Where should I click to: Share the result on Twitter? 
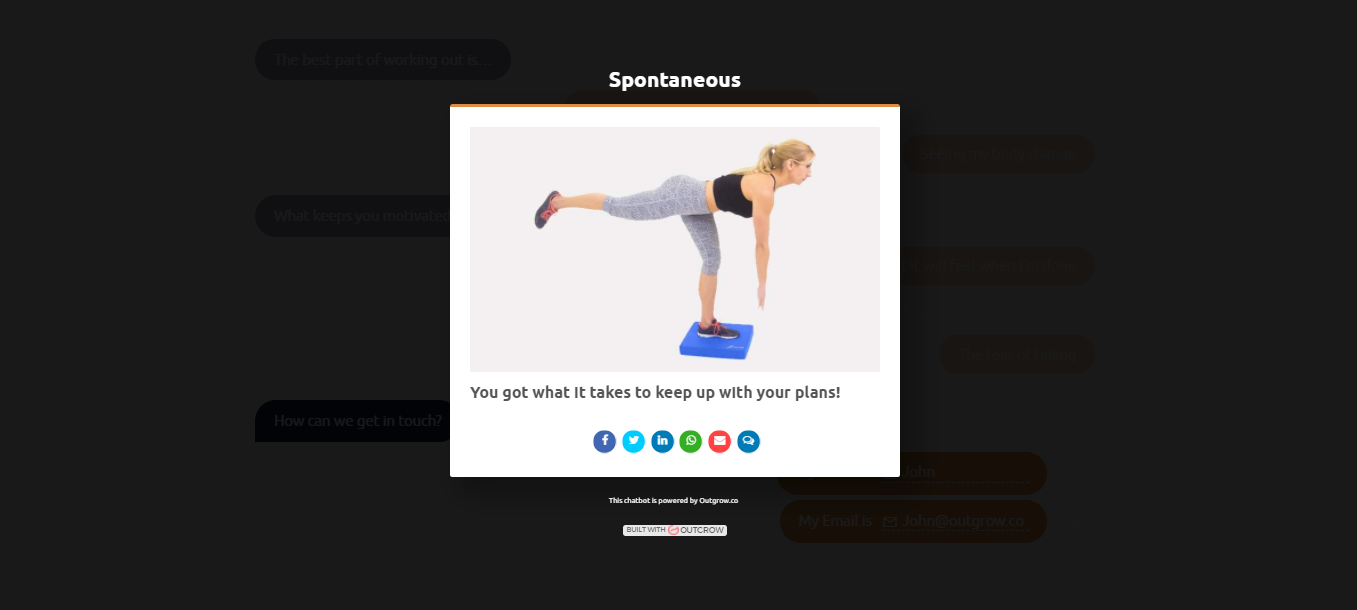click(633, 441)
